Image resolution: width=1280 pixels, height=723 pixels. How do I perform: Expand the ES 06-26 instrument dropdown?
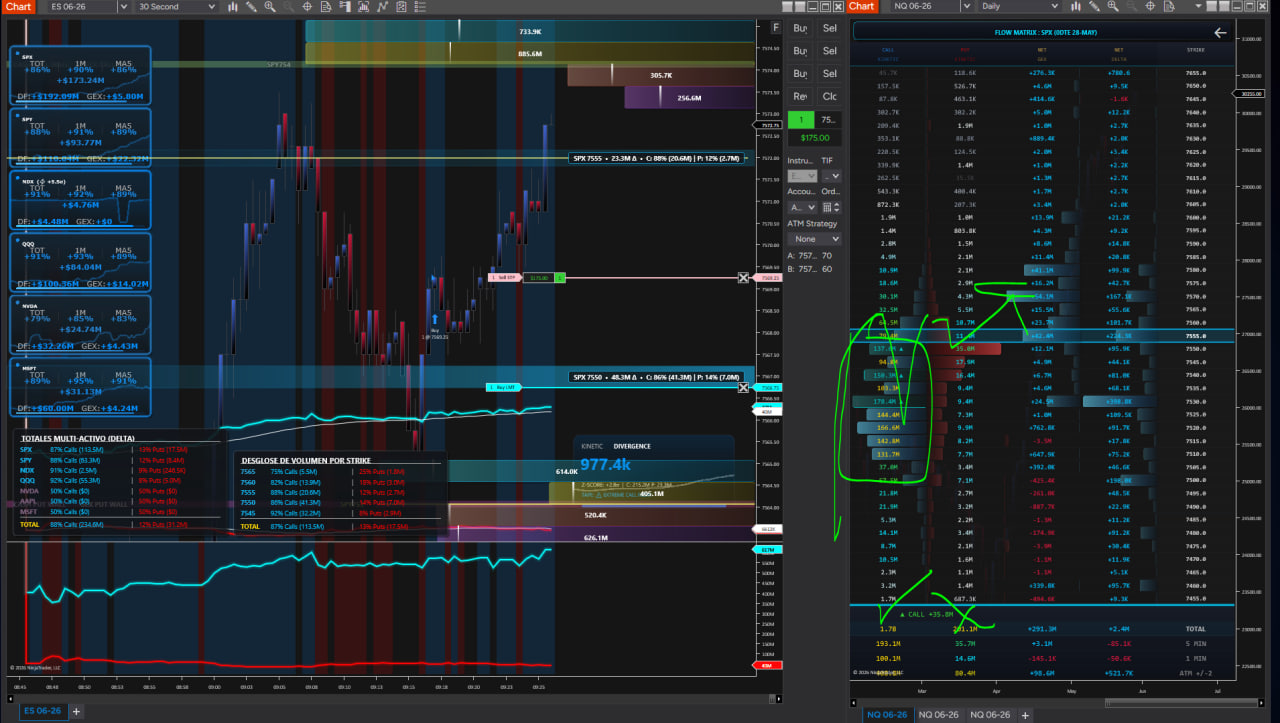pos(123,7)
